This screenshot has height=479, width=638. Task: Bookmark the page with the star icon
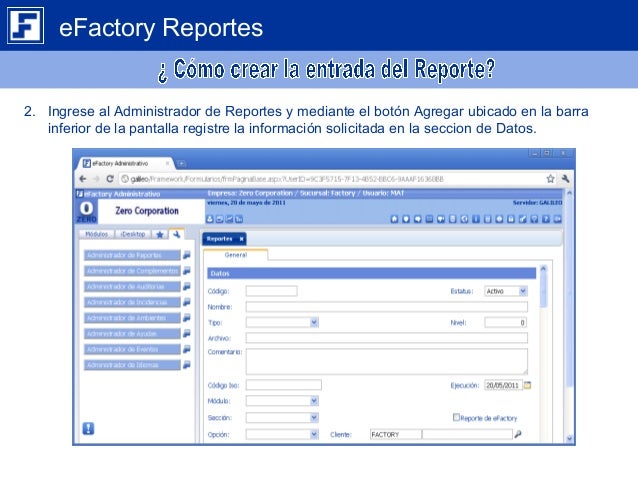click(x=551, y=179)
